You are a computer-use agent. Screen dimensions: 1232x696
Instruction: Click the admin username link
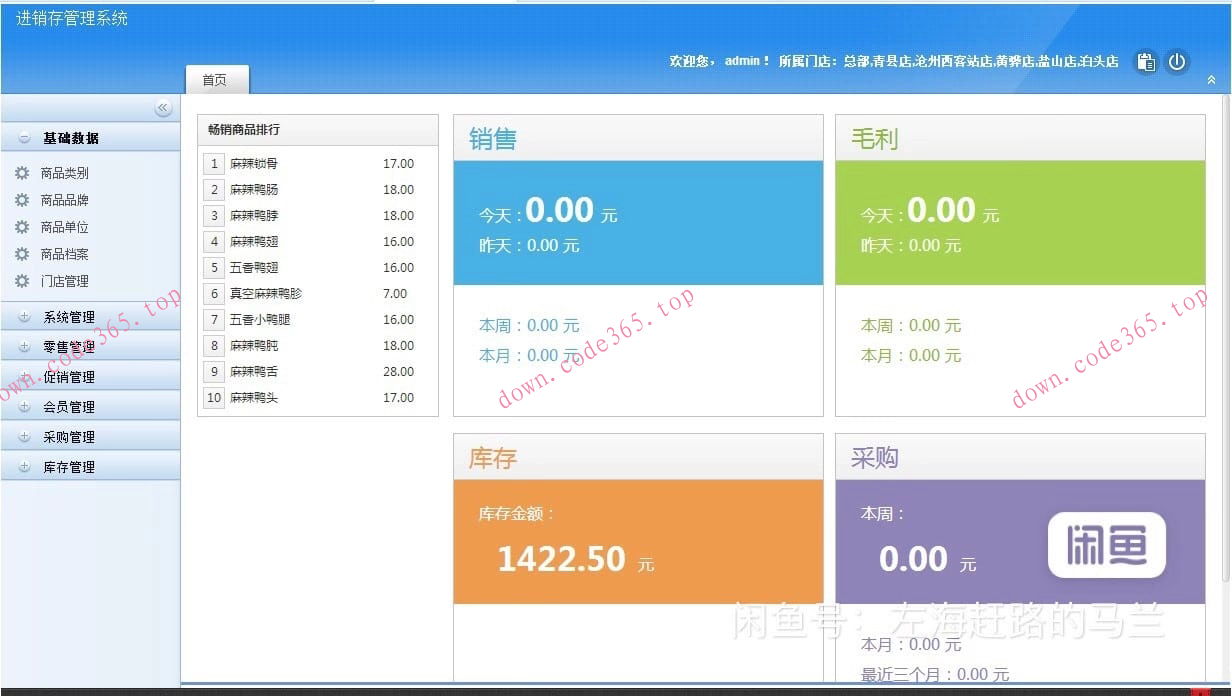[737, 62]
